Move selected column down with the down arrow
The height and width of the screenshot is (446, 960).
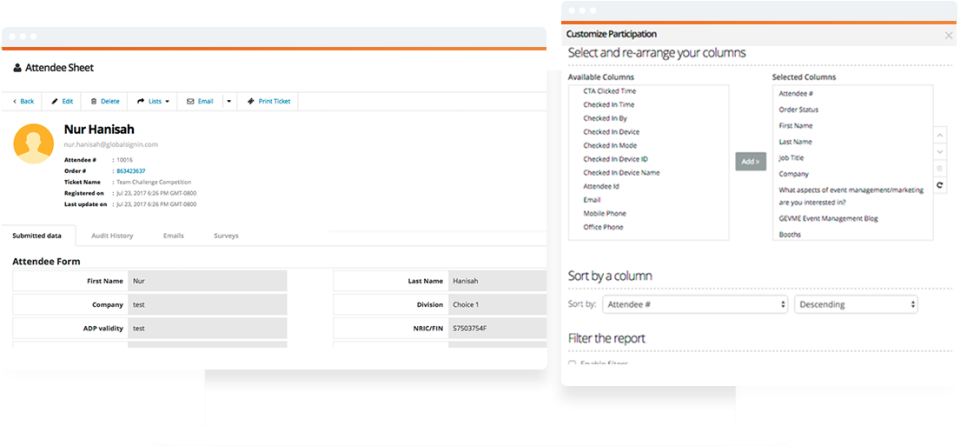point(940,151)
